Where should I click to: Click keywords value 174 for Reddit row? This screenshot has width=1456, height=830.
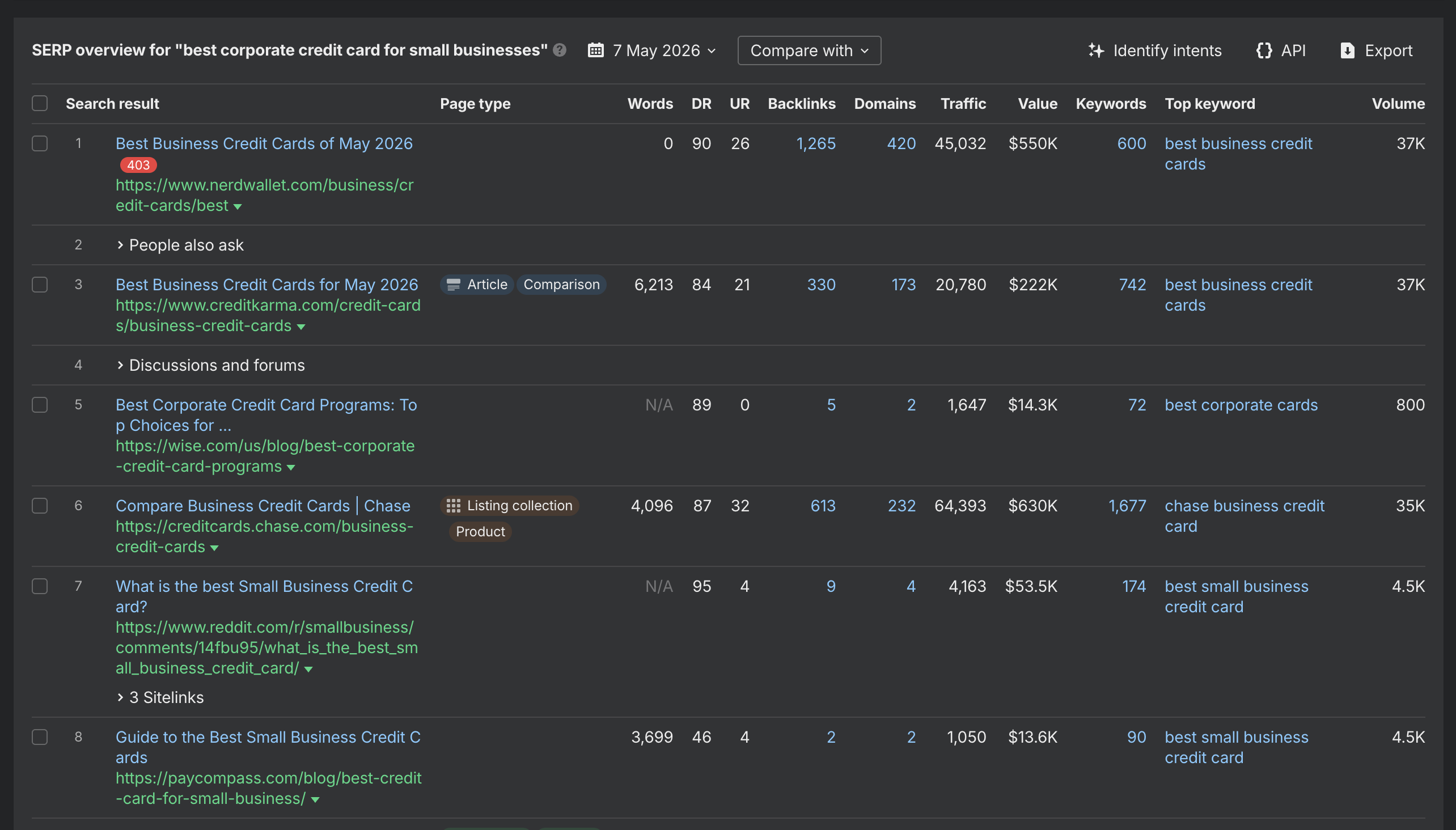tap(1134, 586)
